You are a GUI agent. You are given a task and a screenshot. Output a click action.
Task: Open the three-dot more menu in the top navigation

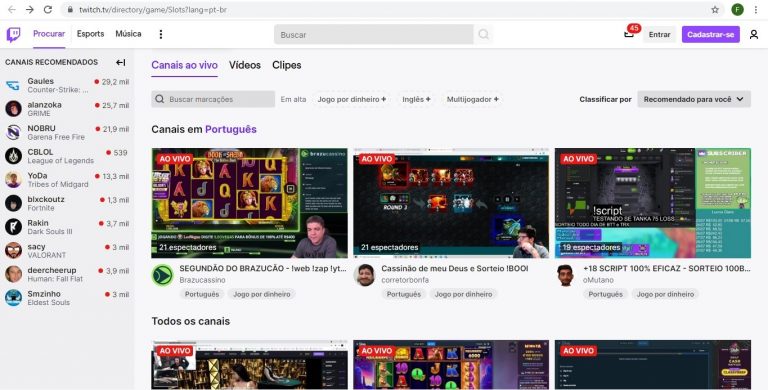pos(161,34)
